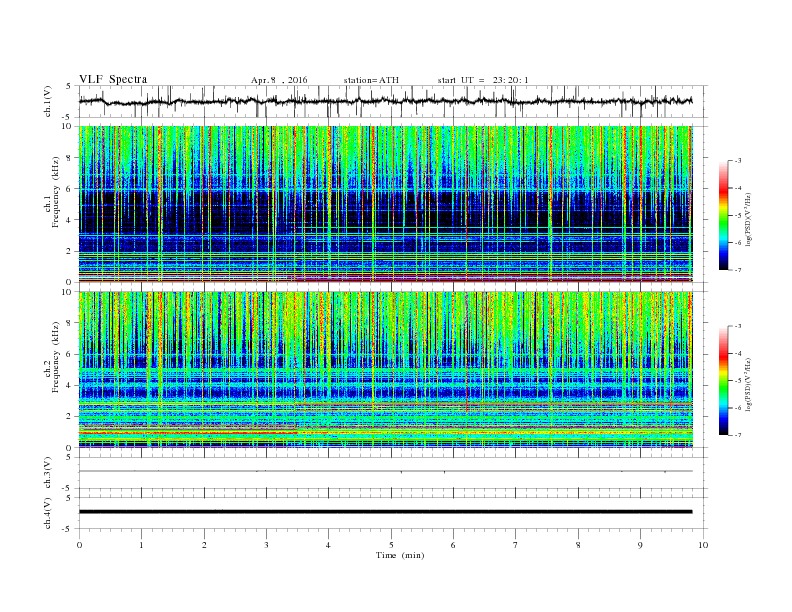Click the lower 'log(PSD)(V²/Hz)' colorbar label
Screen dimensions: 792x612
pyautogui.click(x=748, y=383)
